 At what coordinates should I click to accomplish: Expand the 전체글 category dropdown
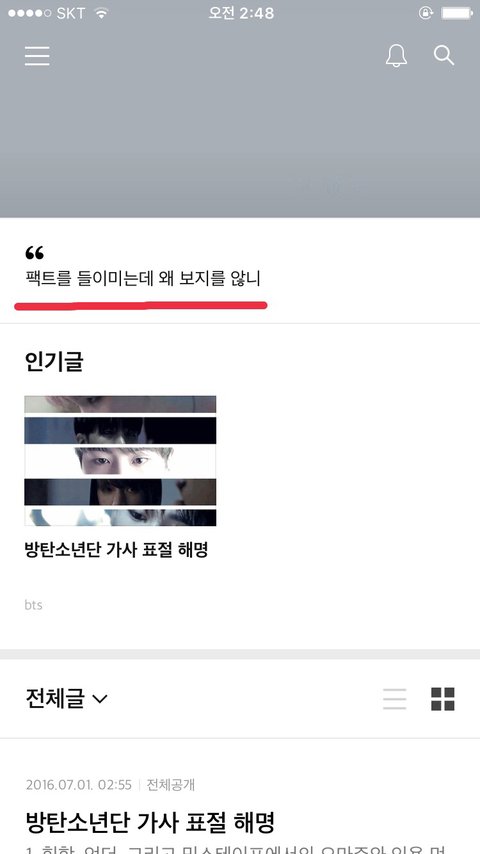(66, 699)
